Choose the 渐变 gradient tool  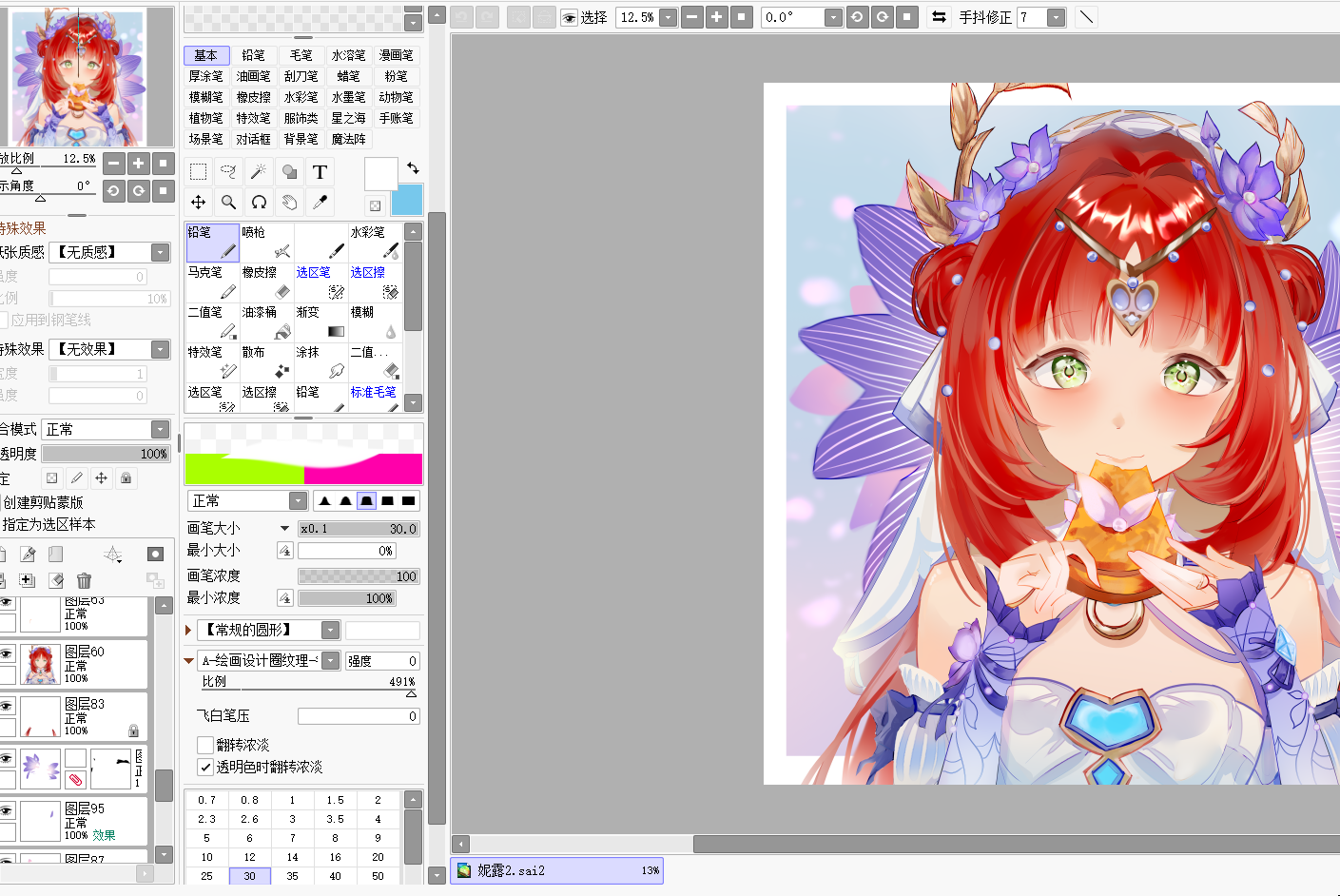(321, 322)
